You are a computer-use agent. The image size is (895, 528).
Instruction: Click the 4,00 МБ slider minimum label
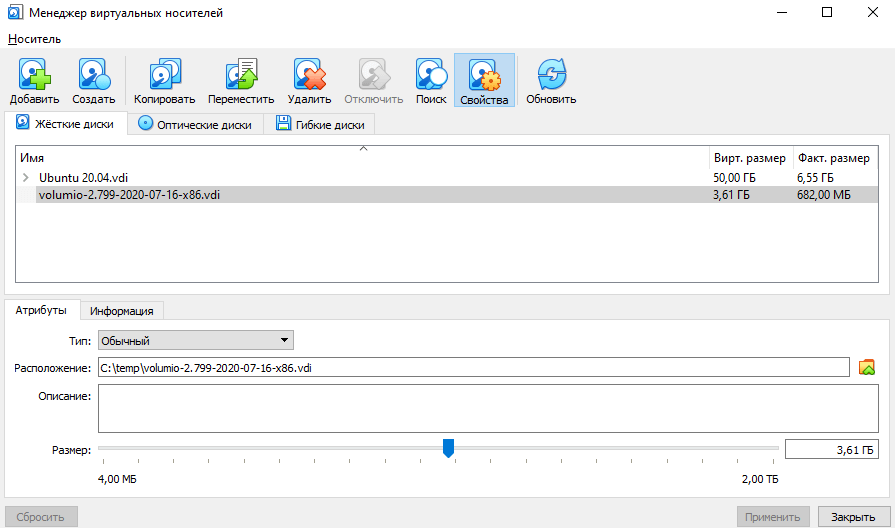click(x=117, y=479)
